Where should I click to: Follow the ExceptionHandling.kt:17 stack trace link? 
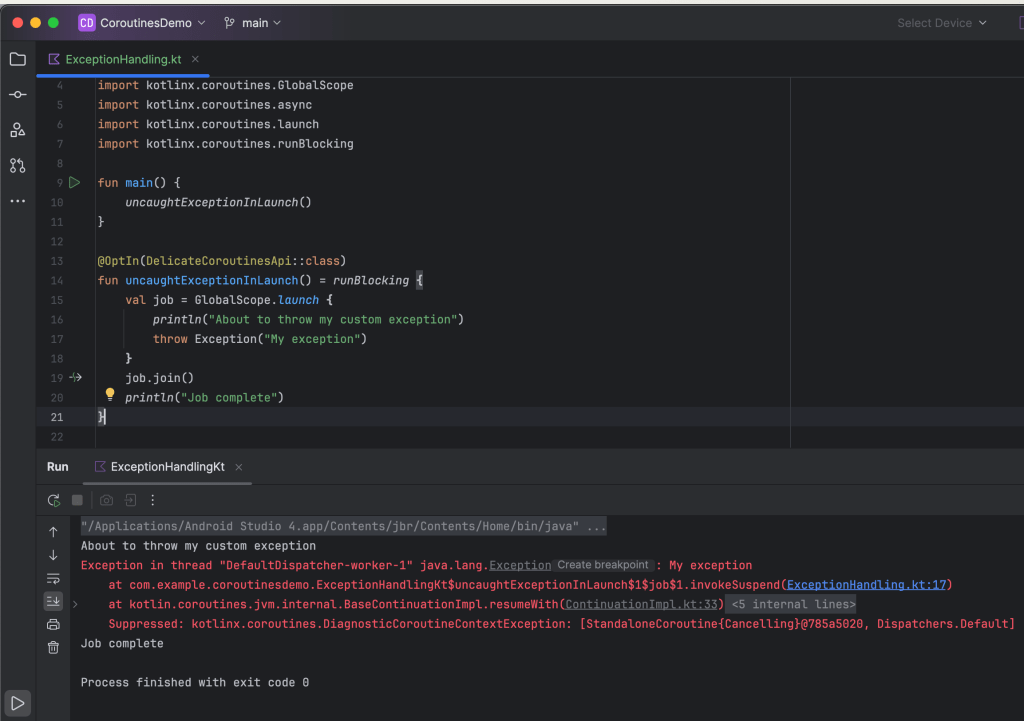coord(867,585)
